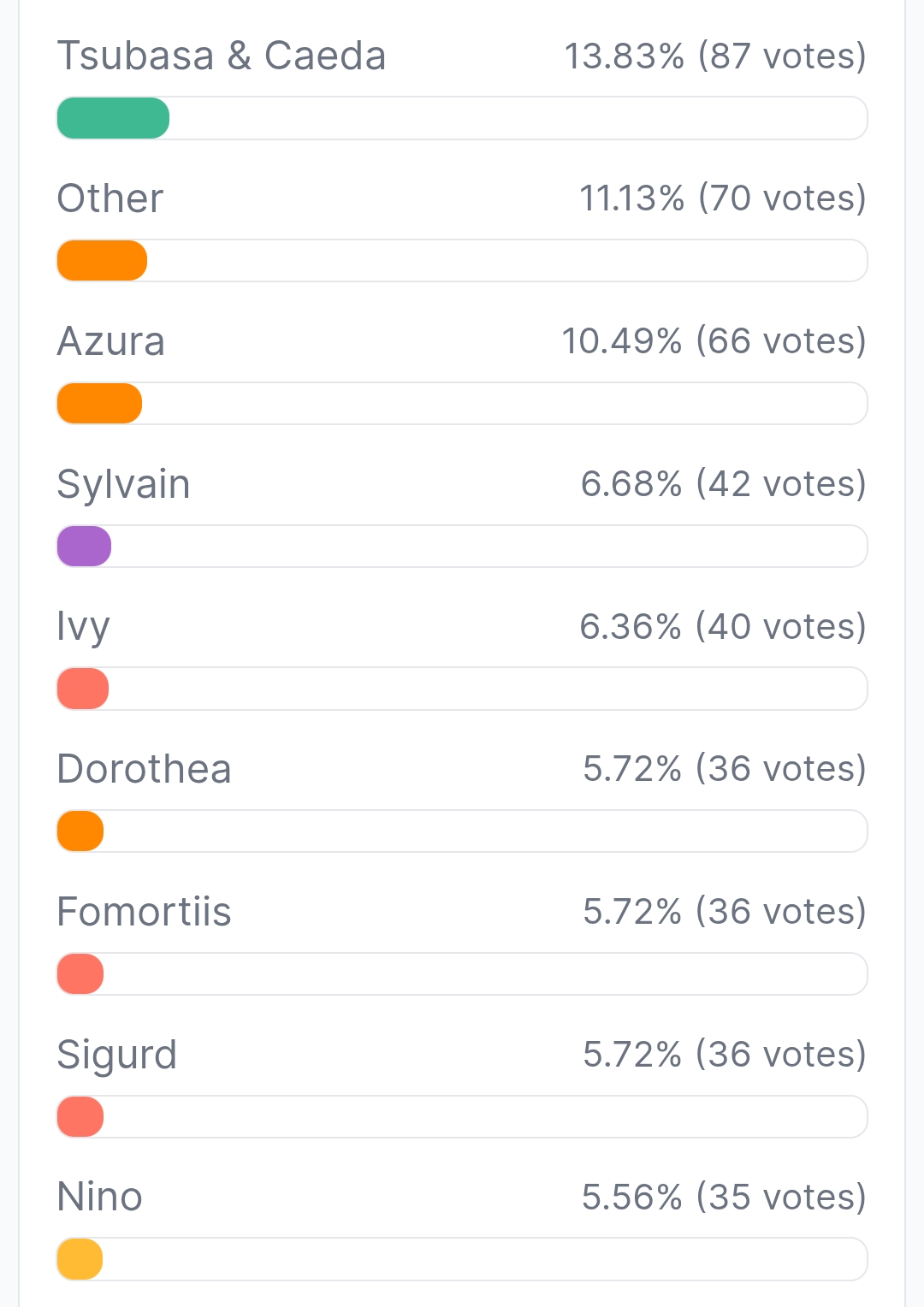
Task: Click the 13.83% (87 votes) count
Action: click(715, 56)
